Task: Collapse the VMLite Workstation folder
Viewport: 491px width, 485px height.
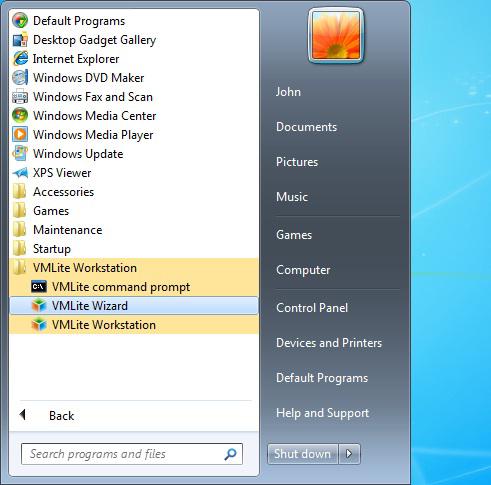Action: pos(134,268)
